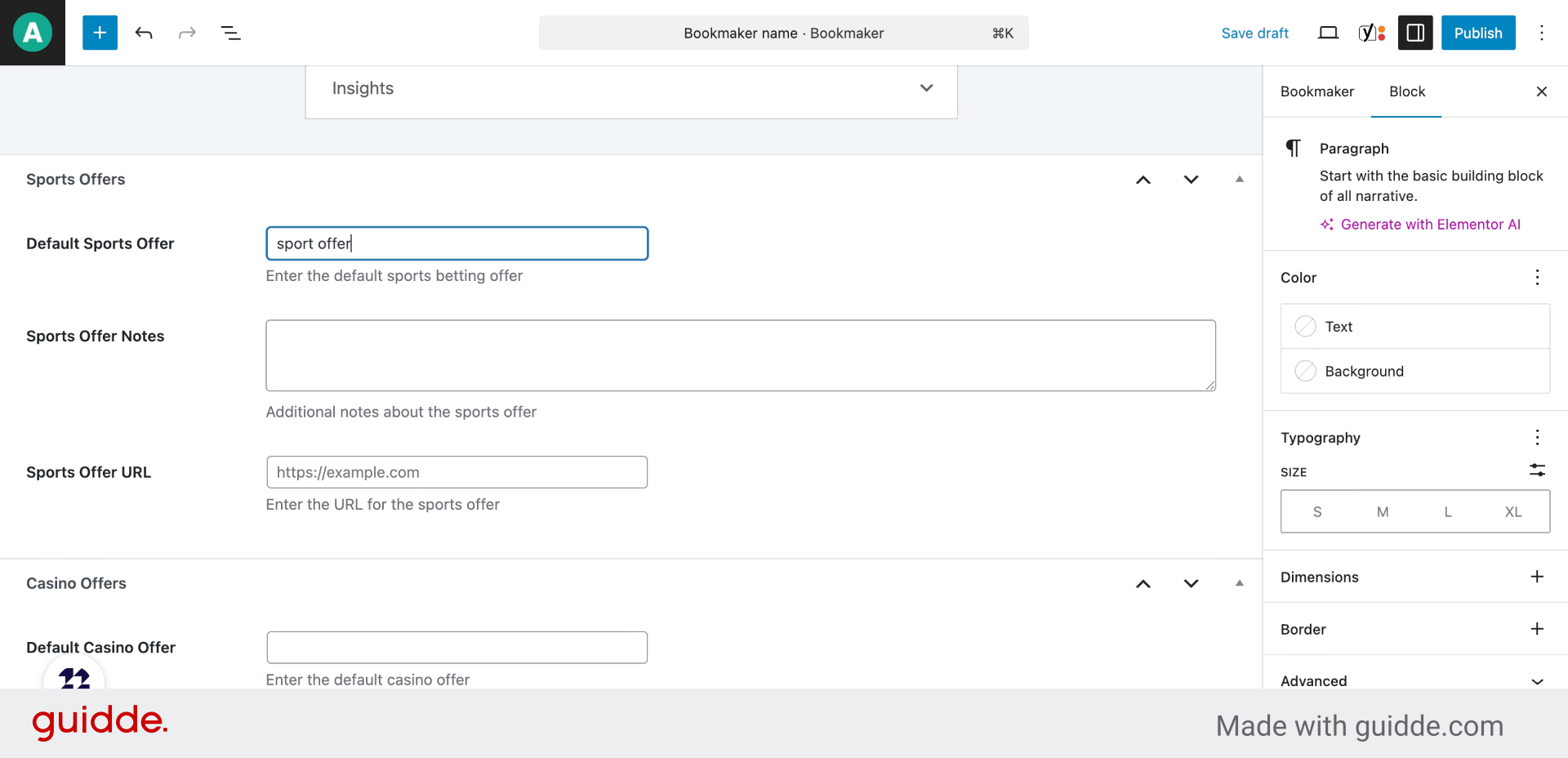This screenshot has height=758, width=1568.
Task: Select the Block tab
Action: pos(1406,91)
